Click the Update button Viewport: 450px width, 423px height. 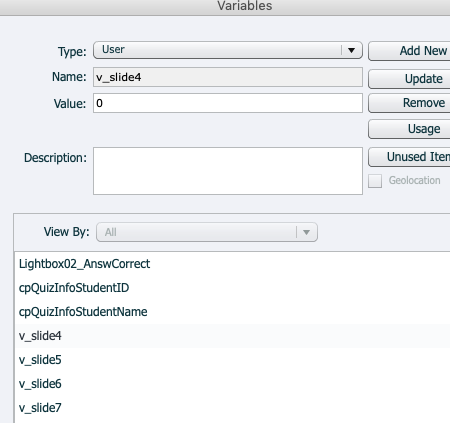coord(409,79)
